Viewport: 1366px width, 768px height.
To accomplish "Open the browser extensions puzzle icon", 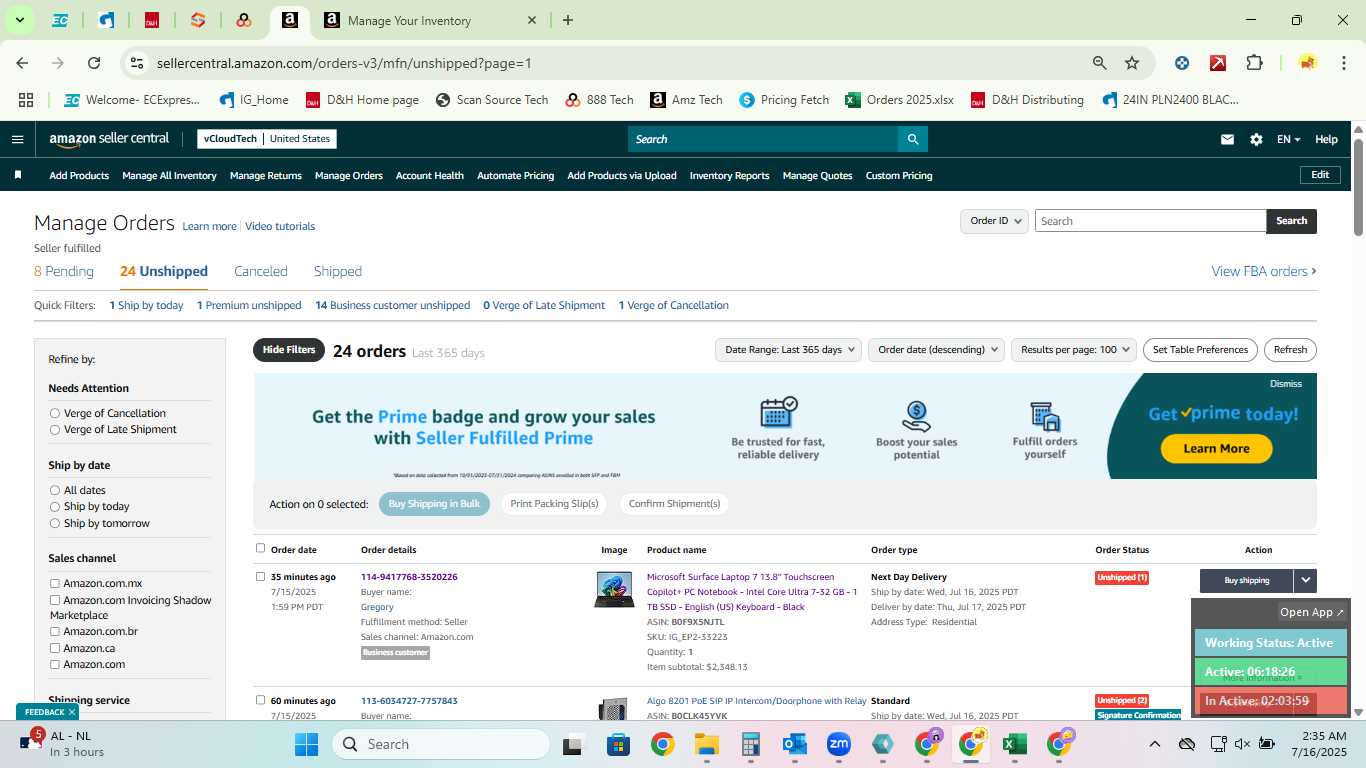I will (1254, 63).
